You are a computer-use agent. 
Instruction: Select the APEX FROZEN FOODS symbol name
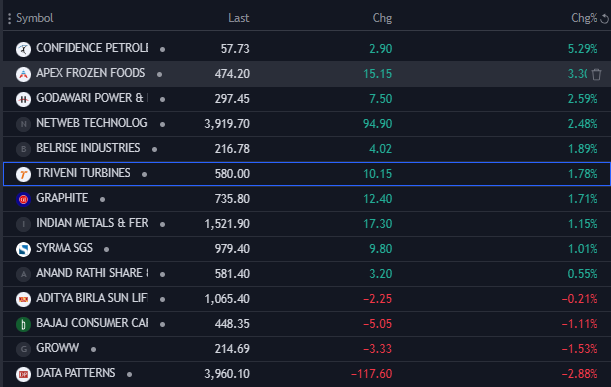coord(90,73)
